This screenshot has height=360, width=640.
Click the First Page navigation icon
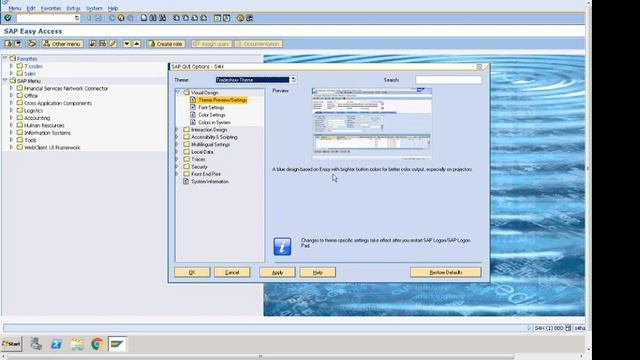click(x=176, y=18)
